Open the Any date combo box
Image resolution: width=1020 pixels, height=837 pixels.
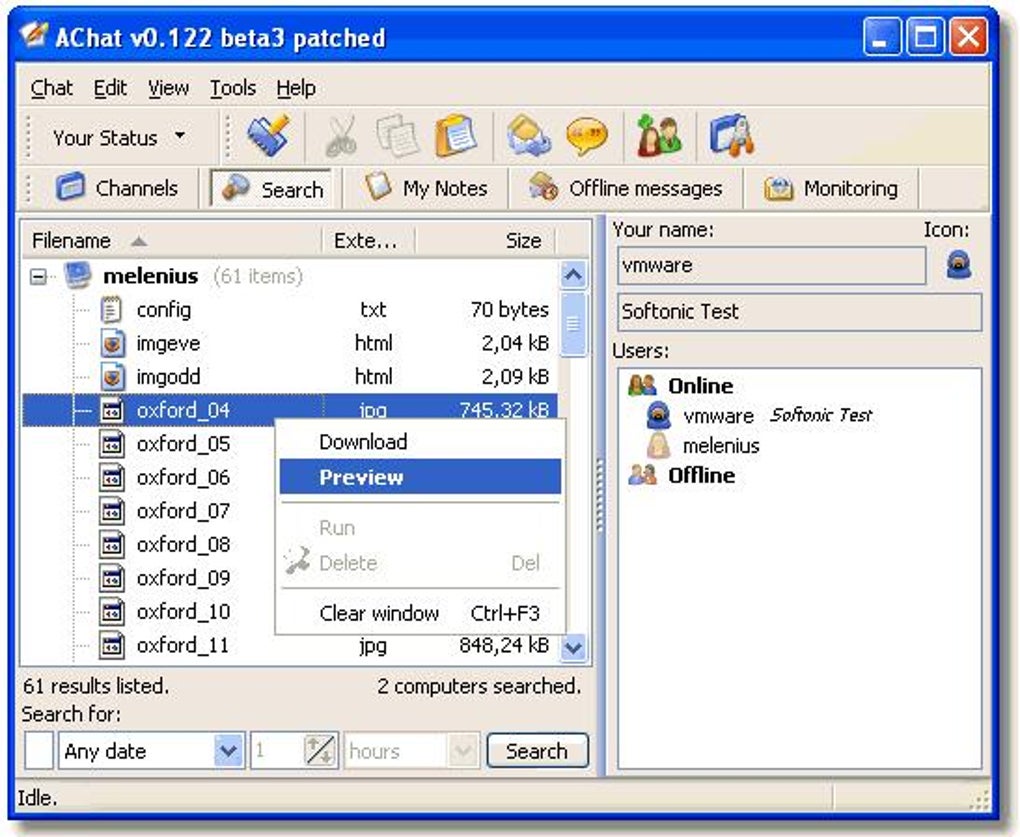[x=228, y=751]
